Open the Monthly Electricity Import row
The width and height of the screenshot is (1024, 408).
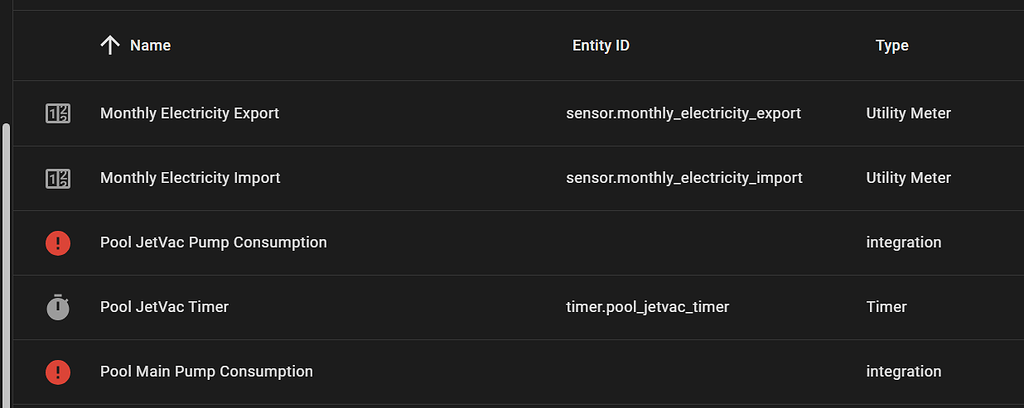[x=190, y=178]
